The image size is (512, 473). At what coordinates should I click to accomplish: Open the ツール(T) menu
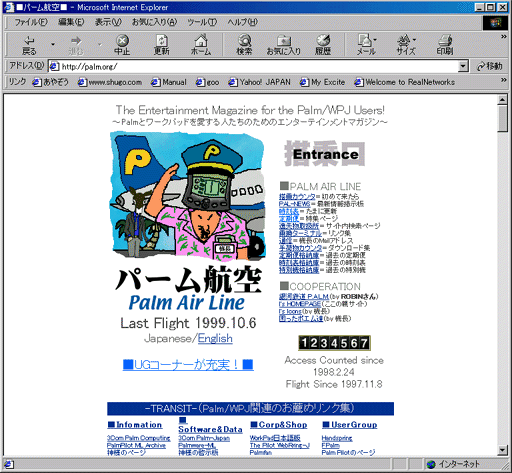click(202, 22)
